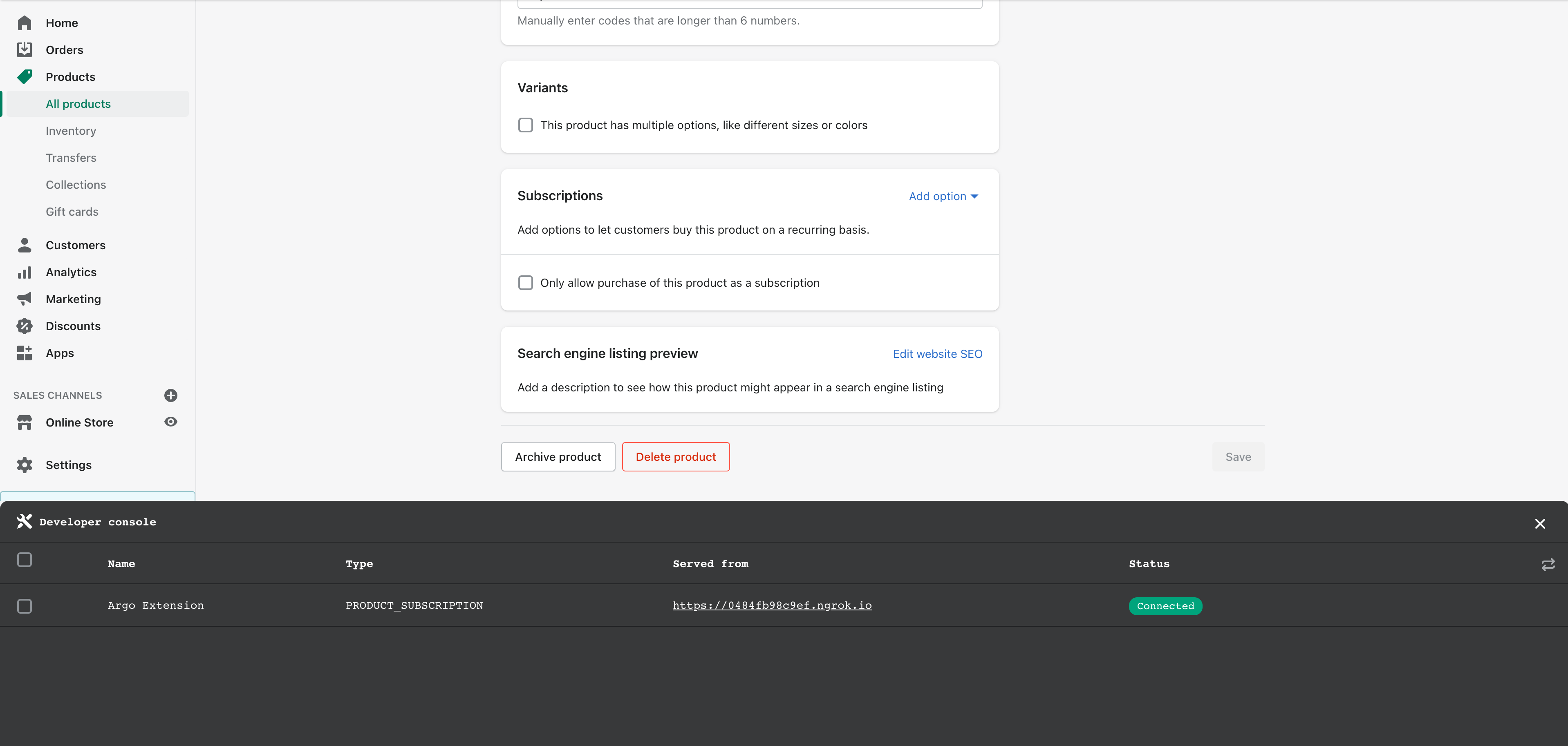The width and height of the screenshot is (1568, 746).
Task: Open the Products section
Action: 71,77
